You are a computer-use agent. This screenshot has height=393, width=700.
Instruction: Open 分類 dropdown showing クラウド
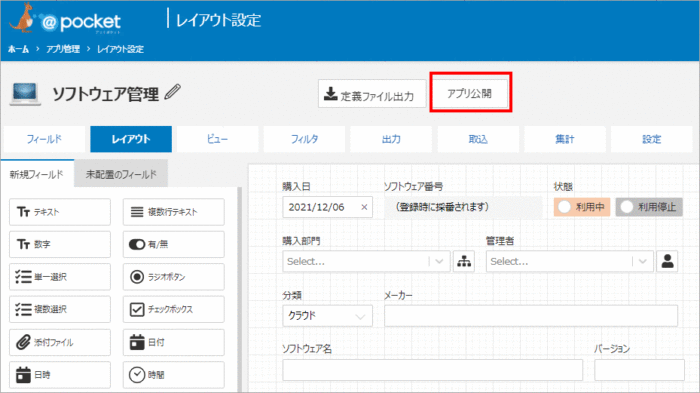(x=327, y=316)
